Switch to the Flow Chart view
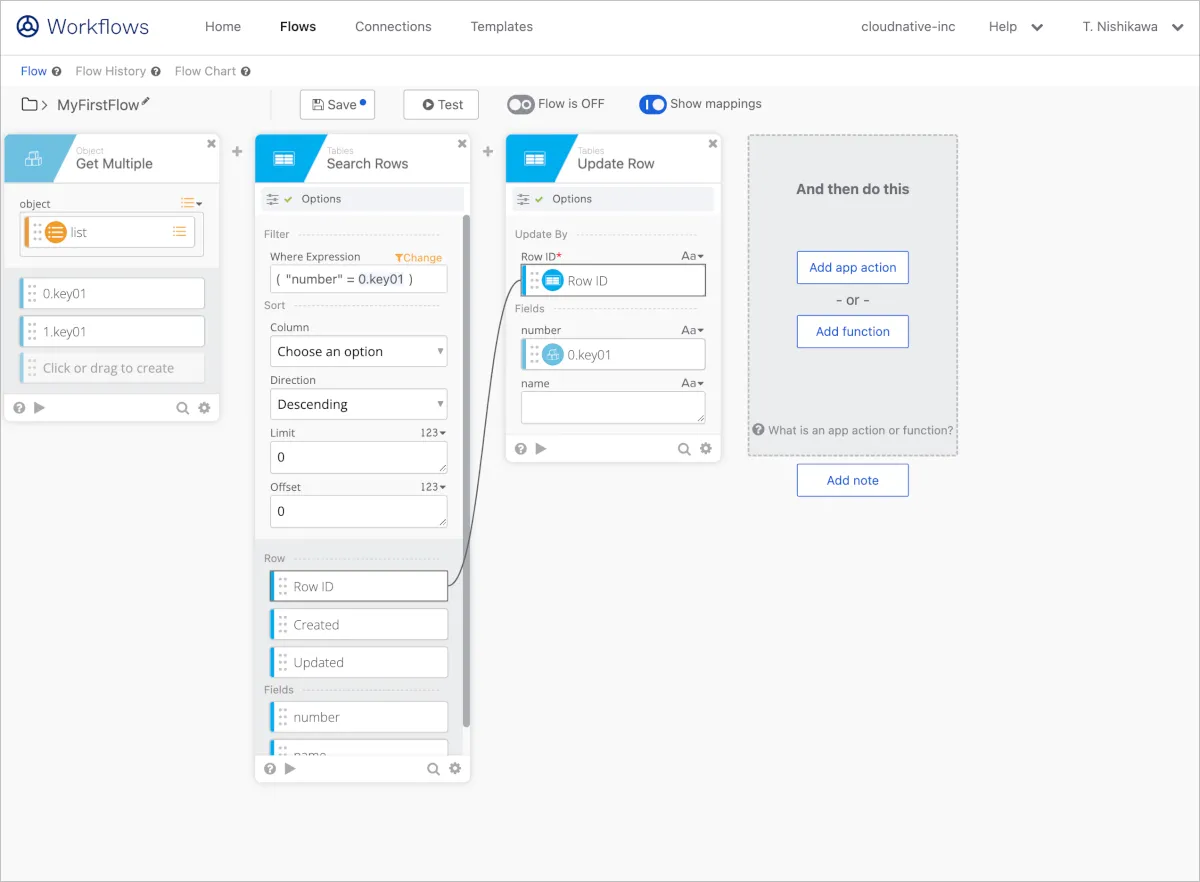1200x882 pixels. [x=205, y=71]
